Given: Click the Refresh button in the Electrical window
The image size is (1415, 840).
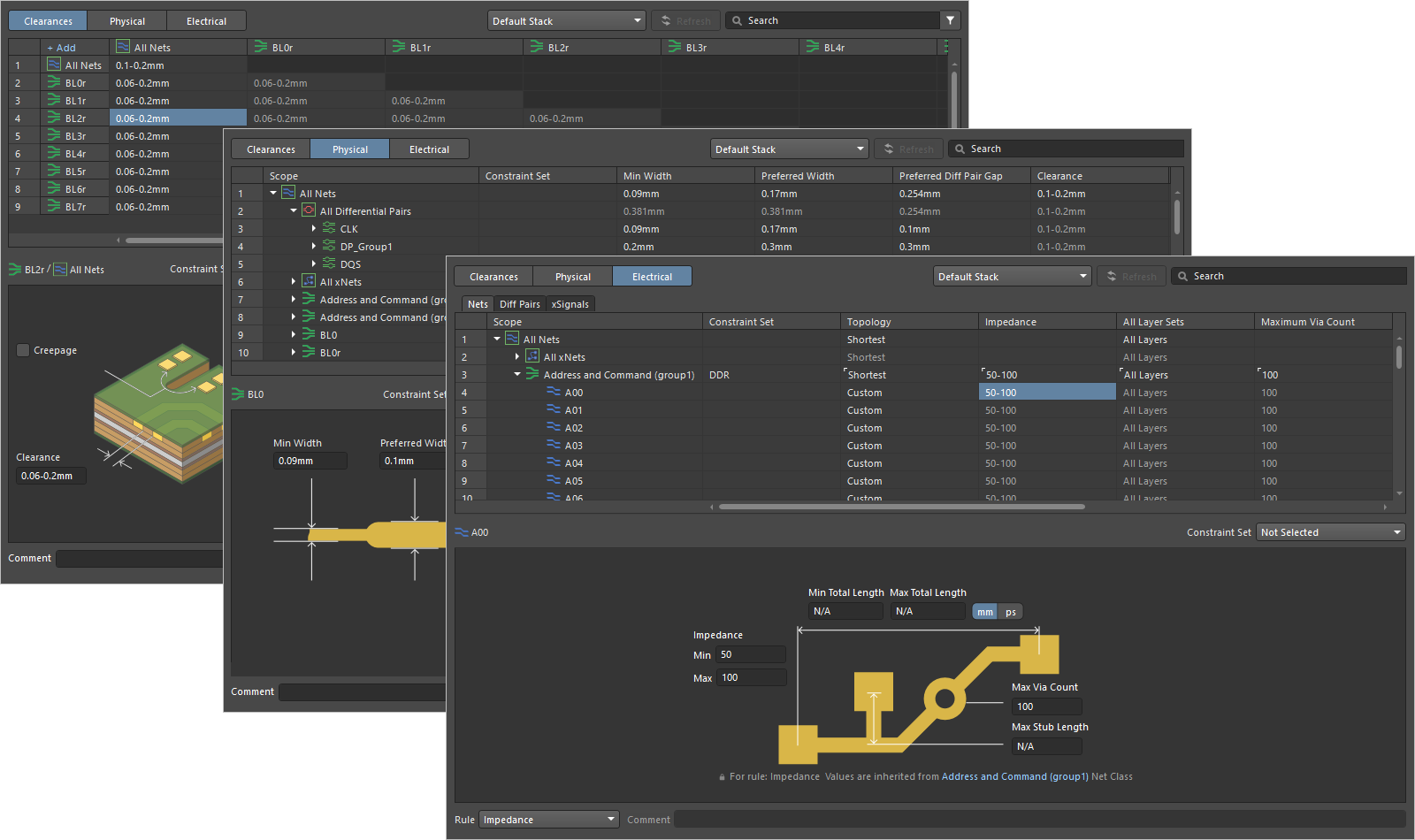Looking at the screenshot, I should coord(1132,275).
